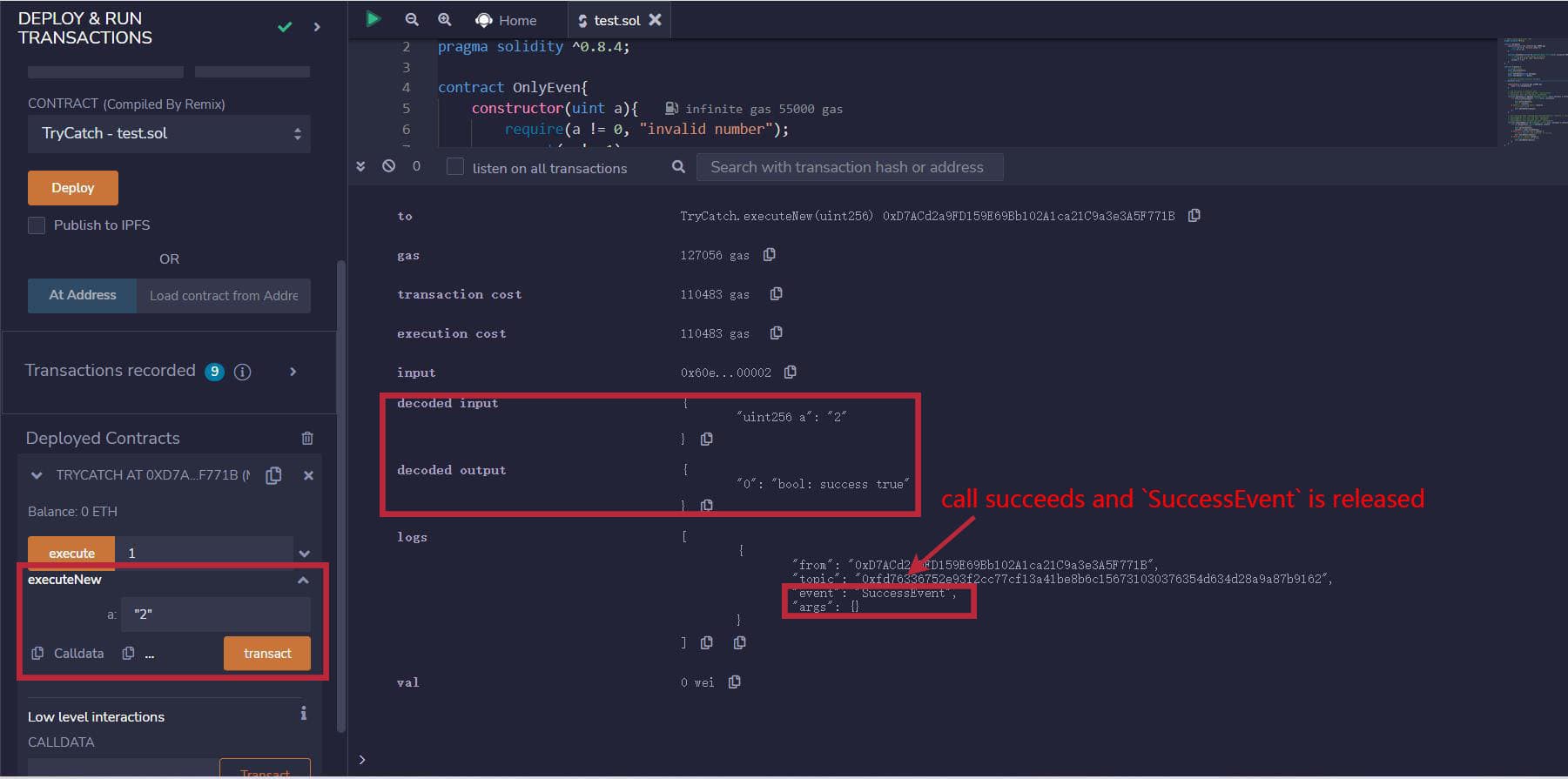Viewport: 1568px width, 779px height.
Task: Copy the deployed TRYCATCH contract address
Action: (273, 475)
